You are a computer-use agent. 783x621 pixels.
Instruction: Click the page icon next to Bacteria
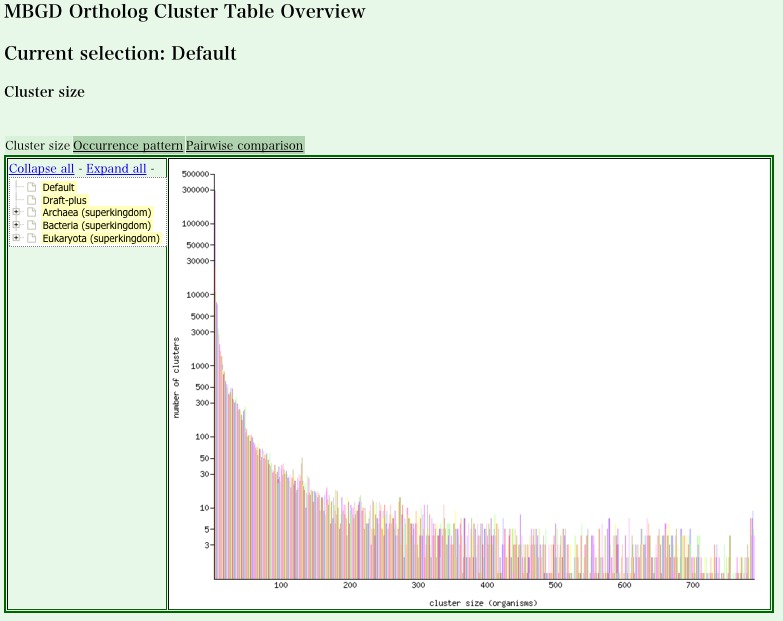[x=31, y=226]
